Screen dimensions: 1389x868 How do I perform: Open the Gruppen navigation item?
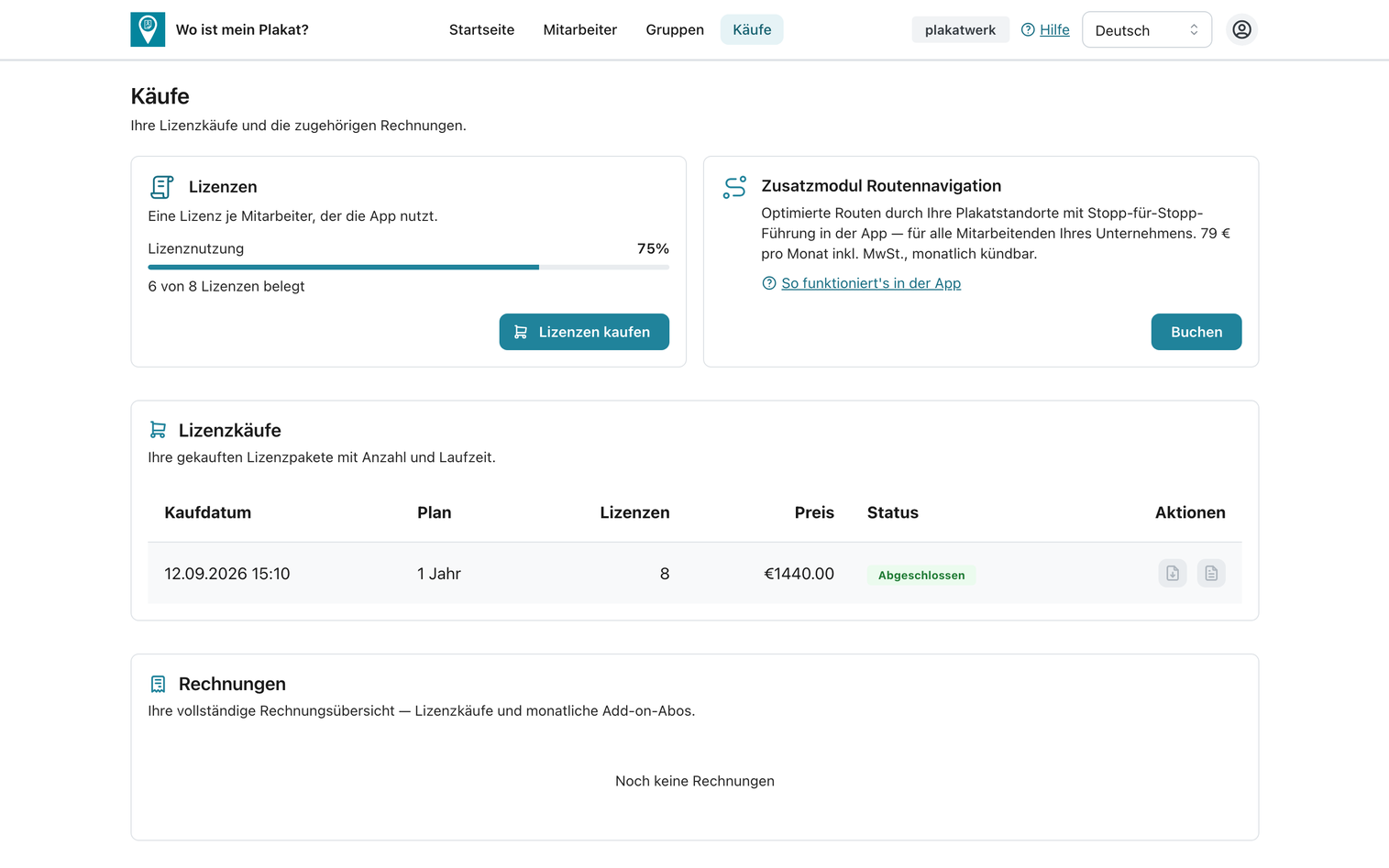(x=675, y=29)
